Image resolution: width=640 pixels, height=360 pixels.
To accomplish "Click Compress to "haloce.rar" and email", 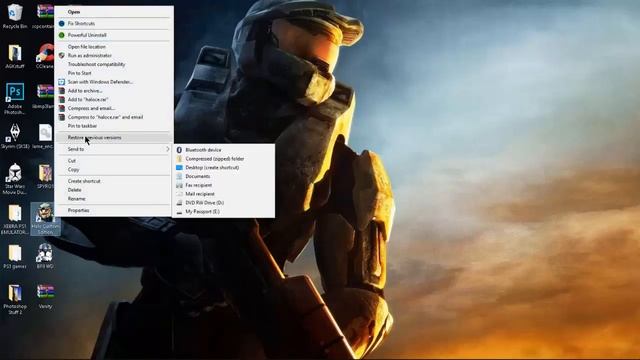I will tap(113, 117).
